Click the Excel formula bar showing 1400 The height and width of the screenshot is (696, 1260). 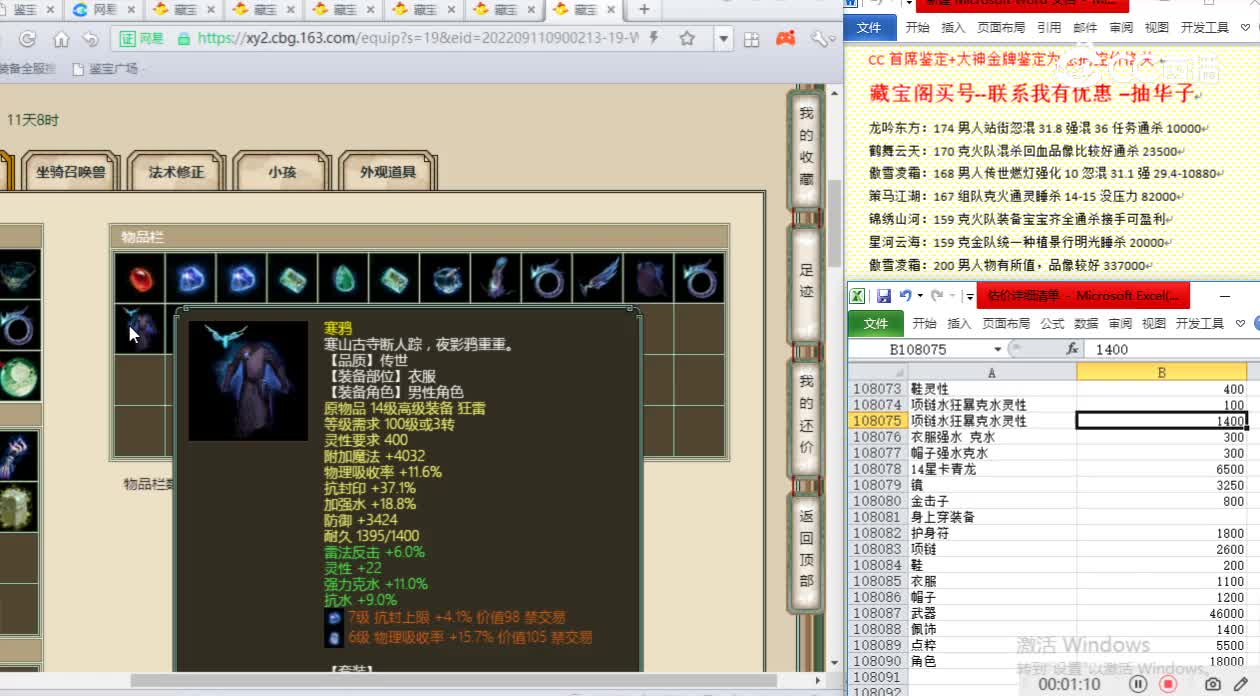point(1172,349)
